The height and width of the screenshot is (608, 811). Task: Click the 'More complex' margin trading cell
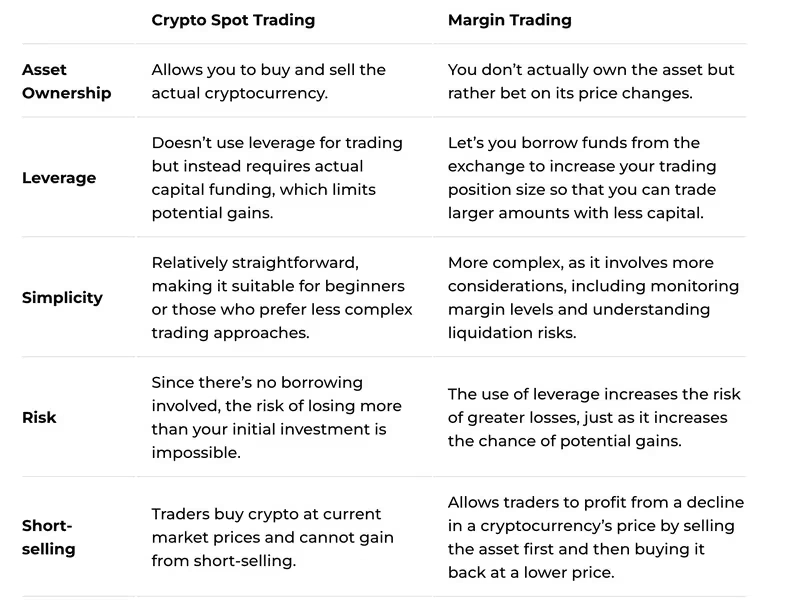click(593, 298)
